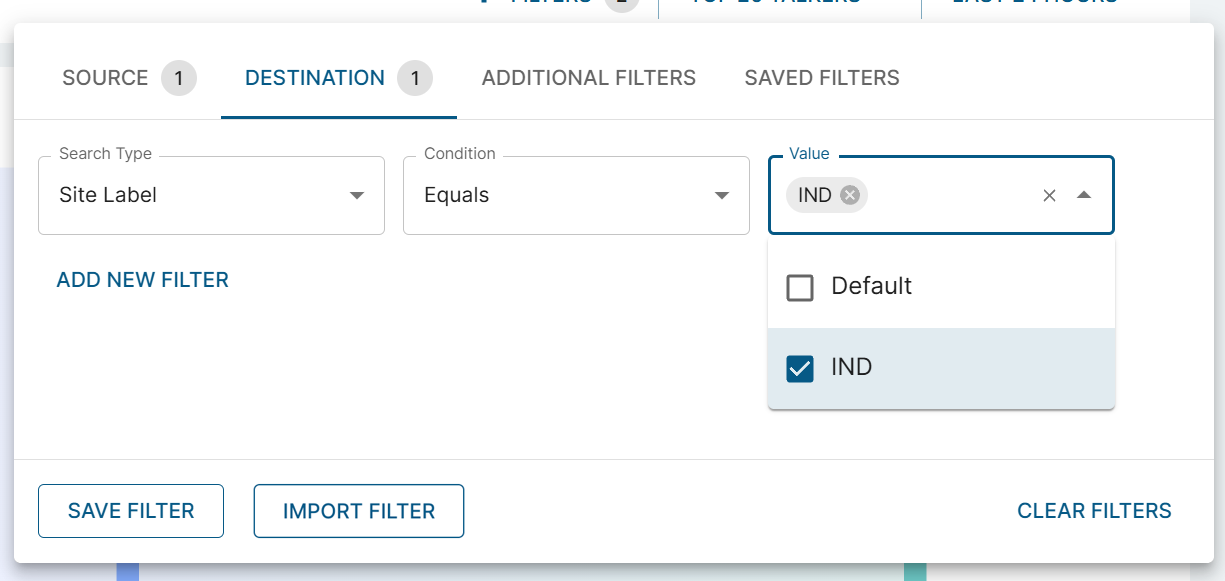Collapse the Value dropdown arrow

click(x=1084, y=196)
